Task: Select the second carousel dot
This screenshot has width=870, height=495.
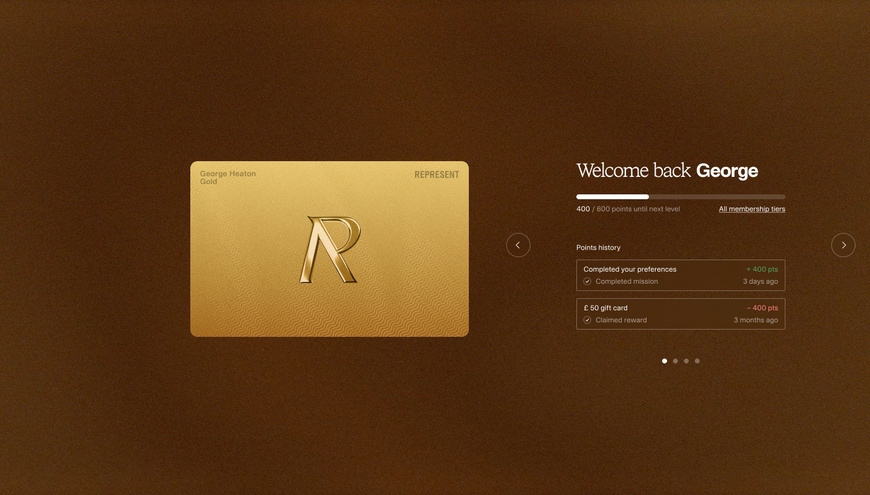Action: [x=675, y=361]
